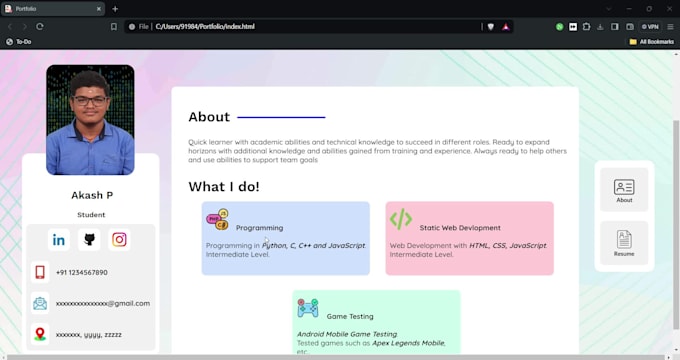Click the browser back arrow
Viewport: 680px width, 360px height.
(x=10, y=26)
